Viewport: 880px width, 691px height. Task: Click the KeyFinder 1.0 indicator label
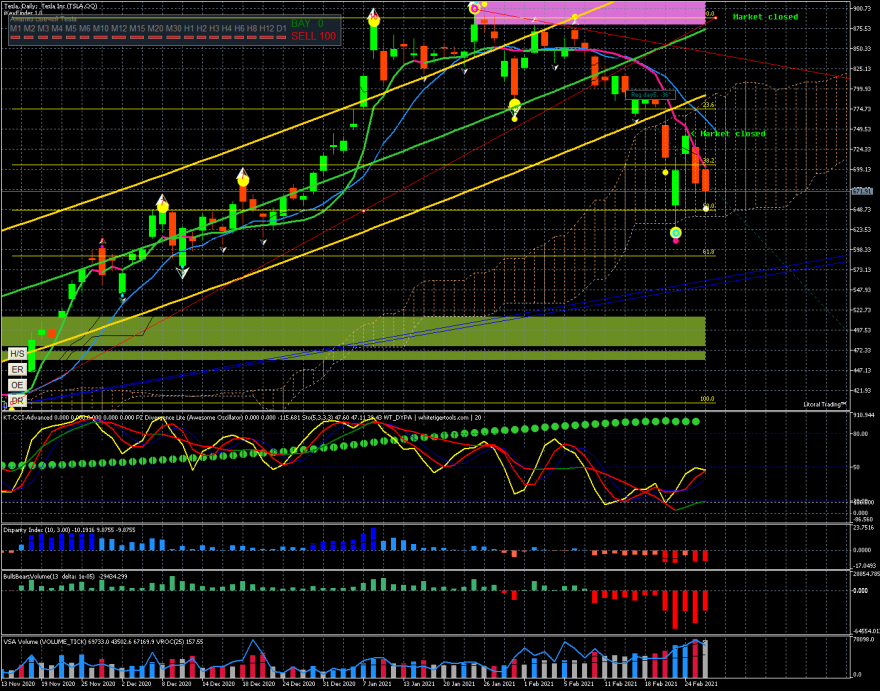pyautogui.click(x=23, y=12)
